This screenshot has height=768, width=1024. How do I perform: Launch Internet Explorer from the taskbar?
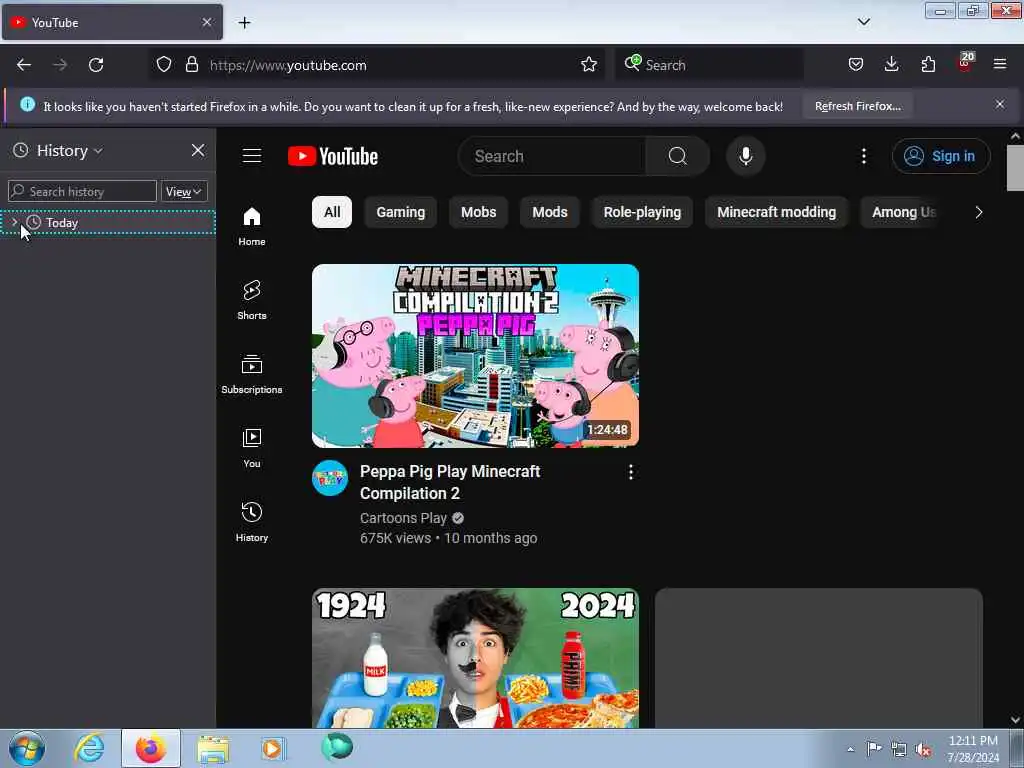tap(88, 748)
